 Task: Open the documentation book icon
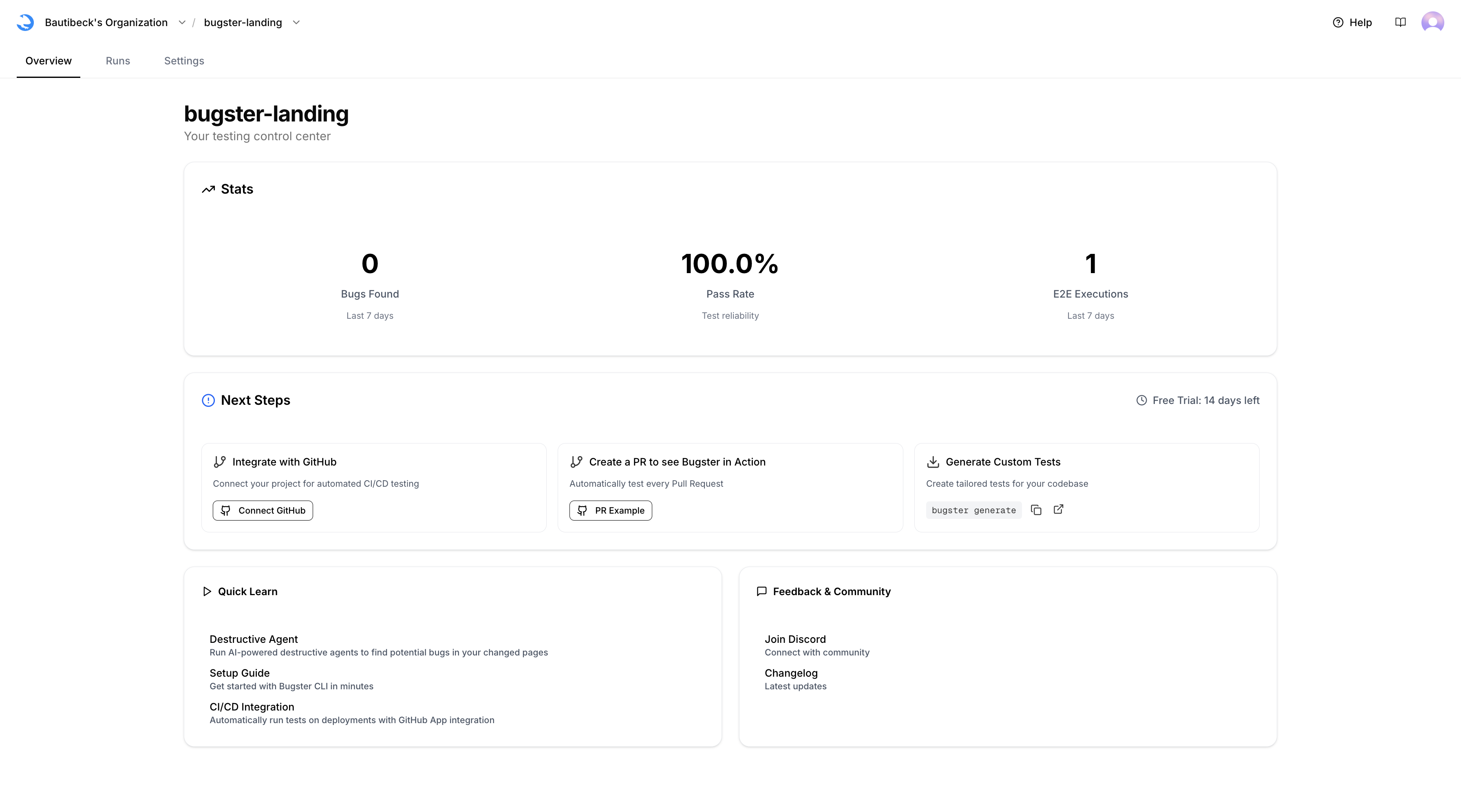point(1400,23)
